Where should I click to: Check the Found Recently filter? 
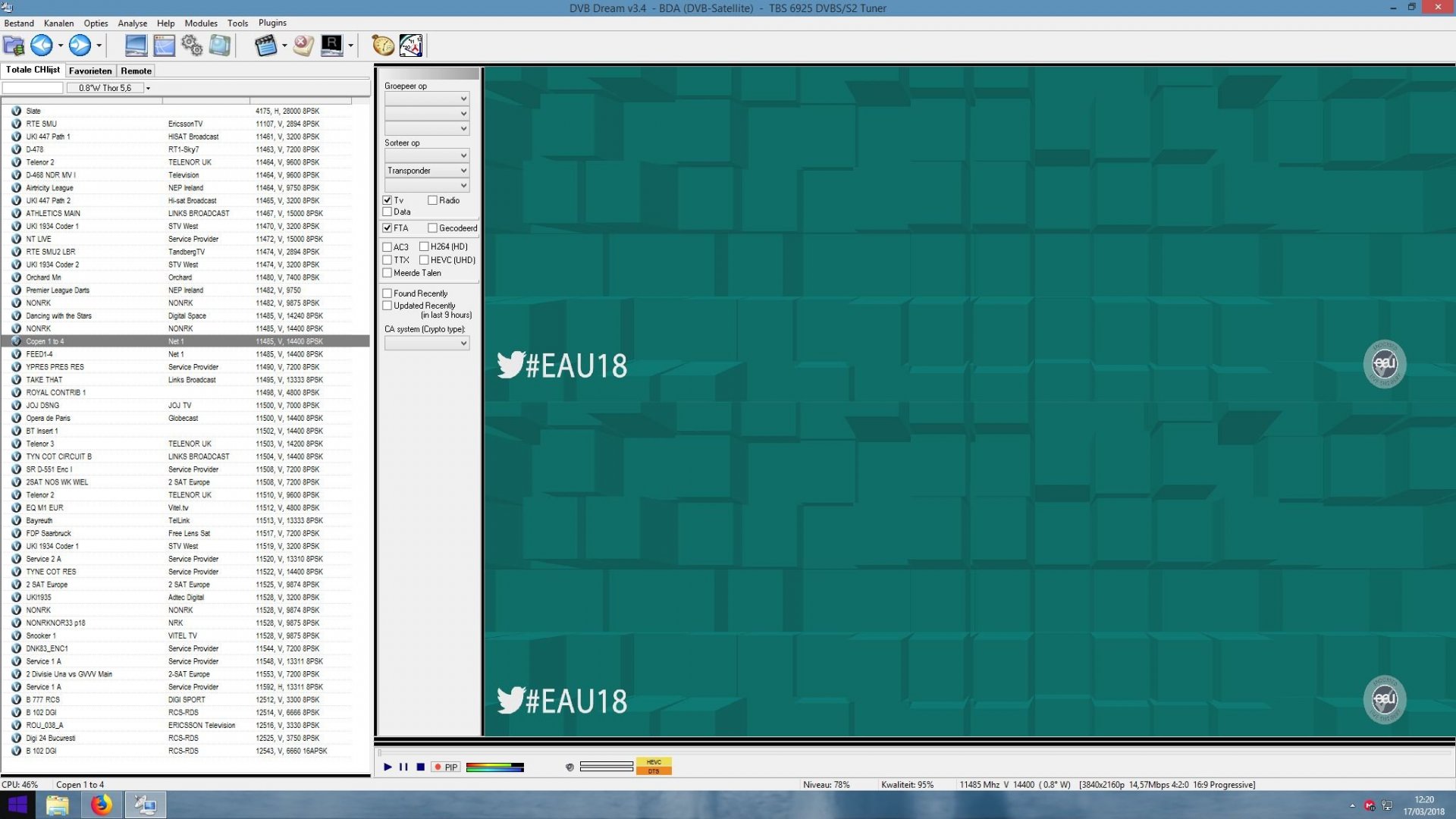(x=387, y=293)
